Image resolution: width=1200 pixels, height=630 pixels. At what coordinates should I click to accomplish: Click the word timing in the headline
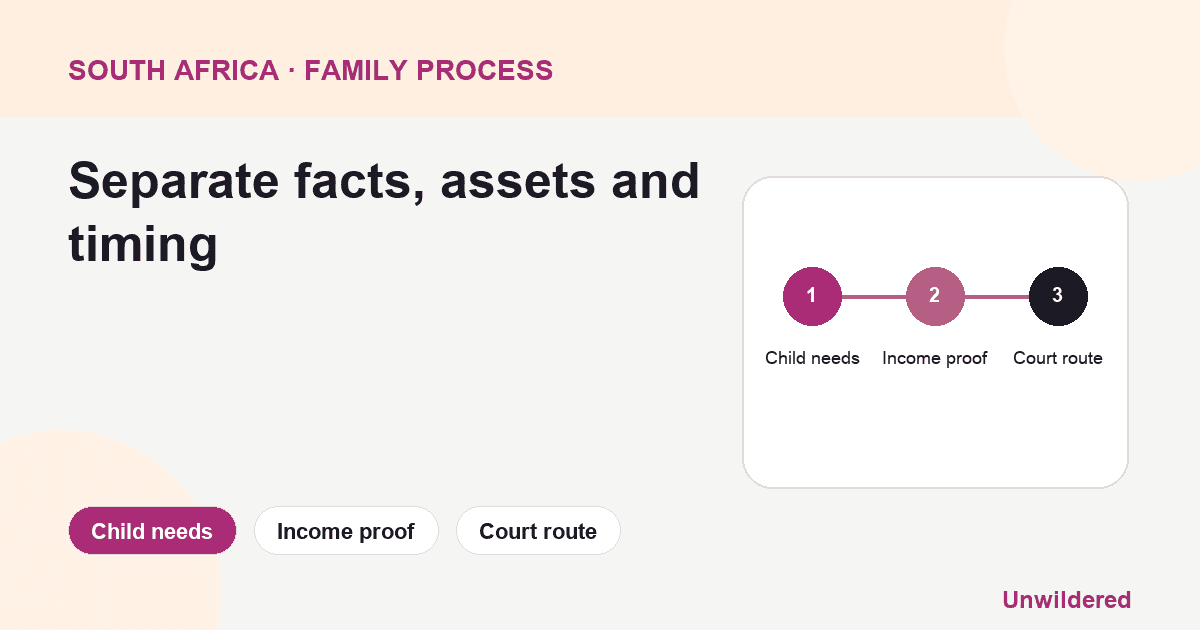143,244
